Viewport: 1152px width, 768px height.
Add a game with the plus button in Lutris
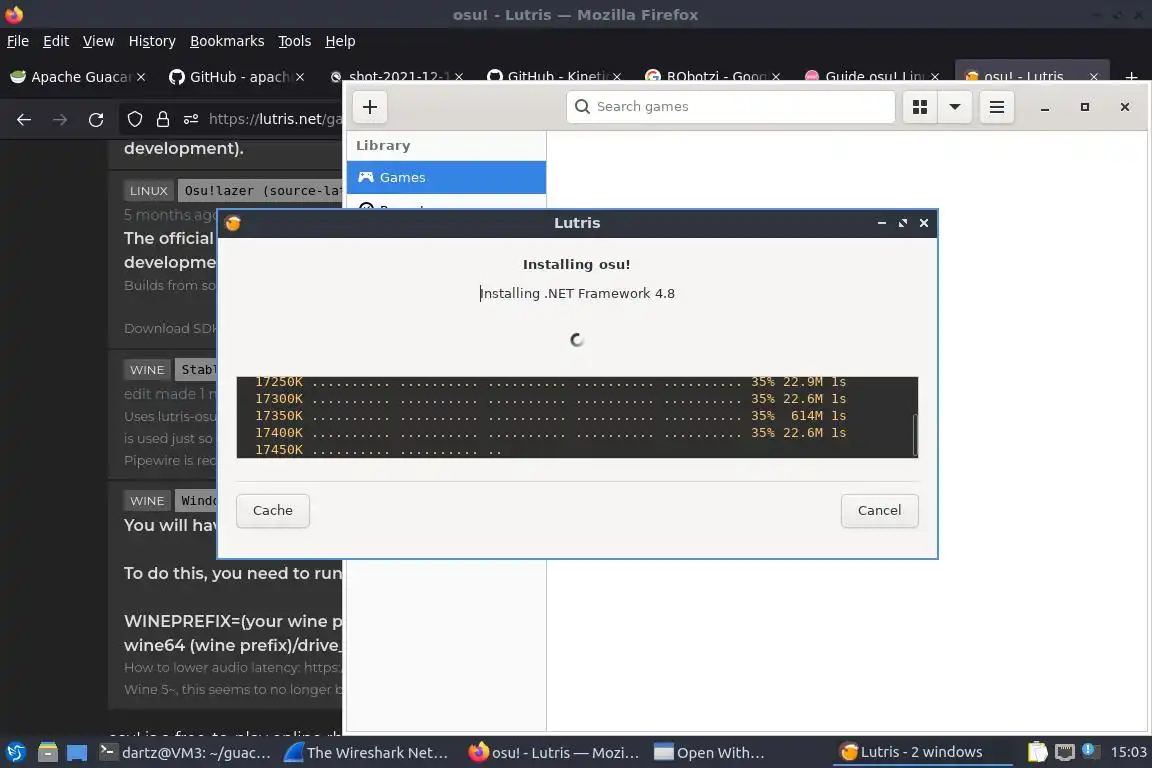click(x=370, y=107)
